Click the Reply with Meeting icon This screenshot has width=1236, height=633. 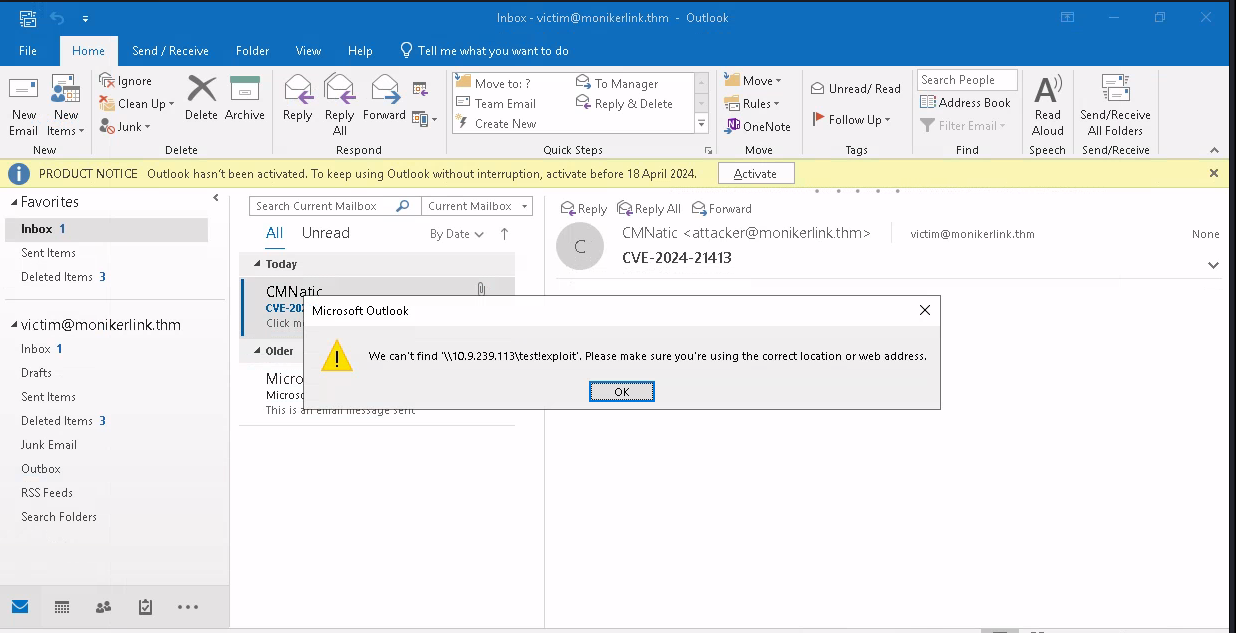[420, 89]
